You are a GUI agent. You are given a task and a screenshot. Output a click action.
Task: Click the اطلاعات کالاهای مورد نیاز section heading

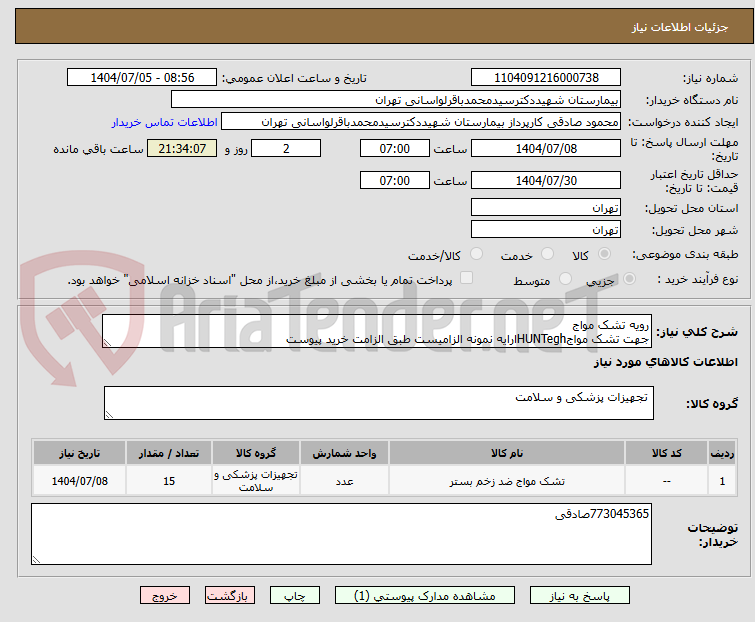(665, 362)
